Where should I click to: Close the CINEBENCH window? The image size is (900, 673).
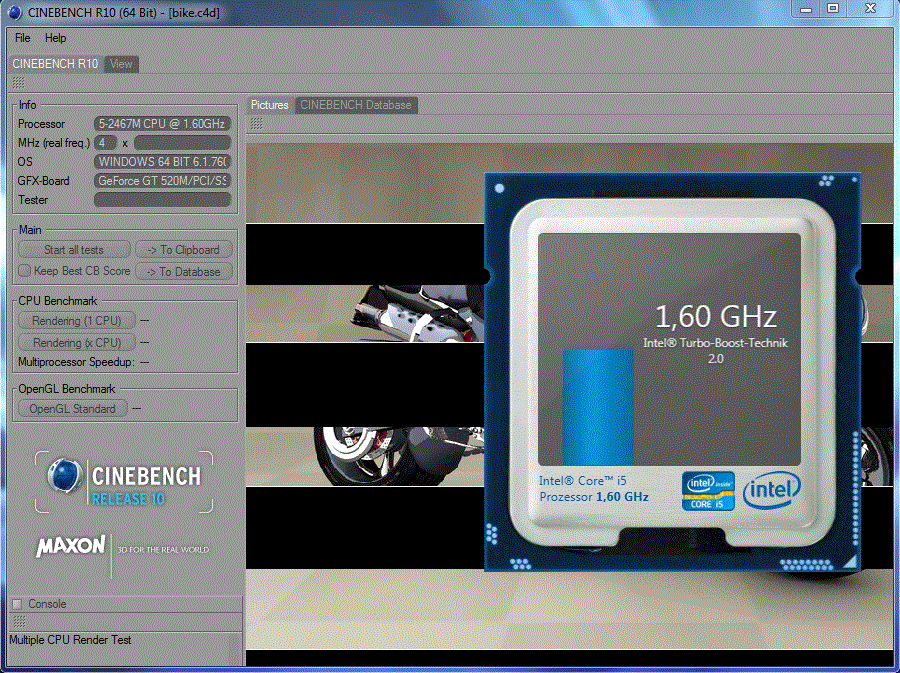point(871,8)
